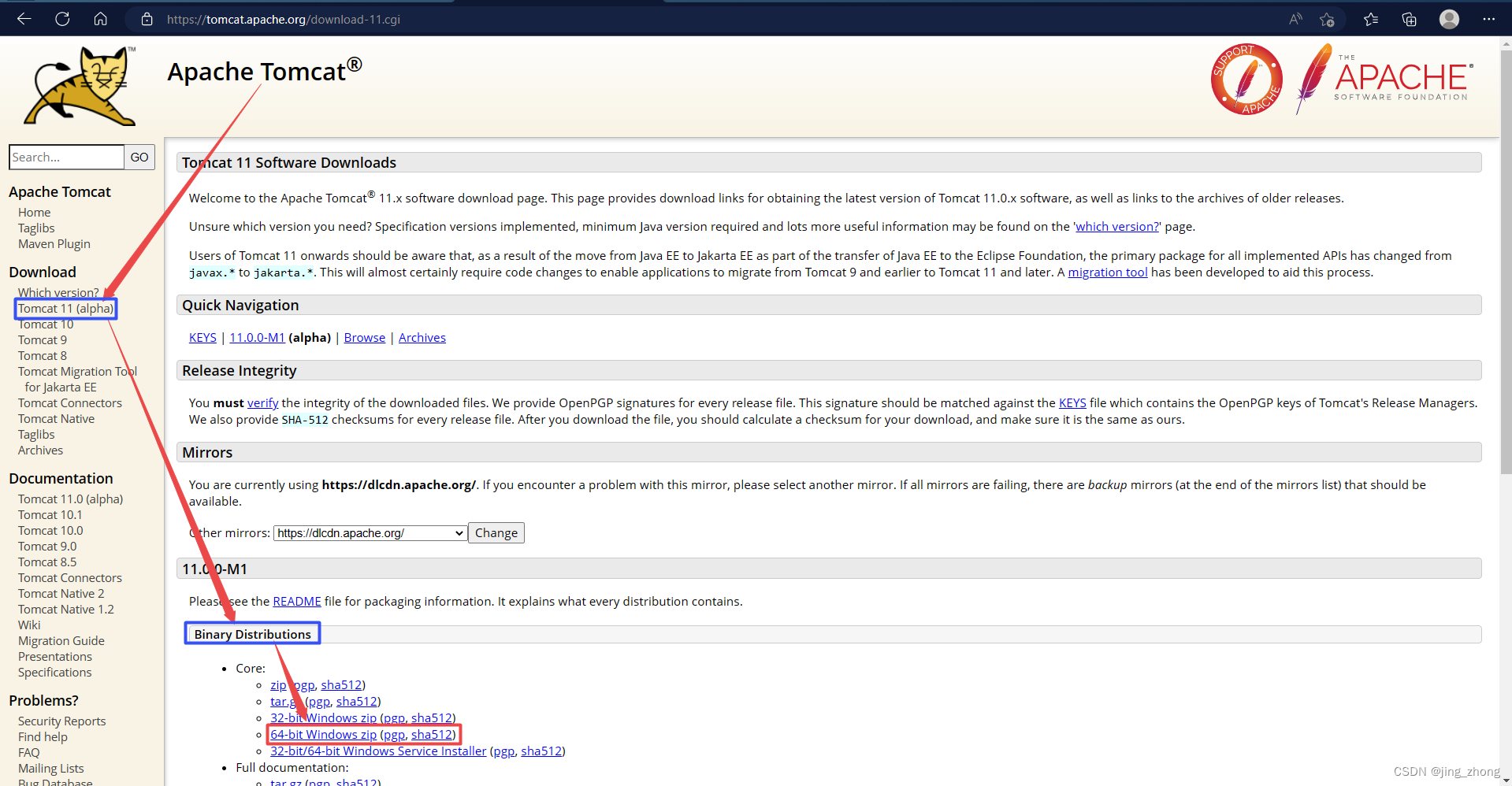The image size is (1512, 786).
Task: Jump to 11.0.0-M1 quick navigation link
Action: pyautogui.click(x=257, y=338)
